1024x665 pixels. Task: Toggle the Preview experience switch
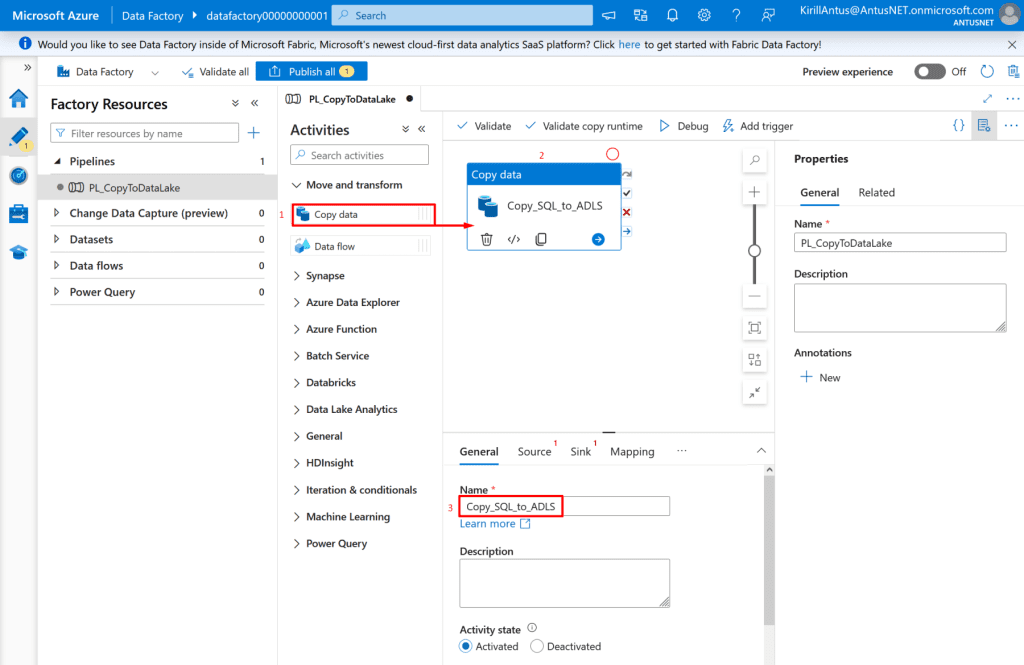point(929,72)
